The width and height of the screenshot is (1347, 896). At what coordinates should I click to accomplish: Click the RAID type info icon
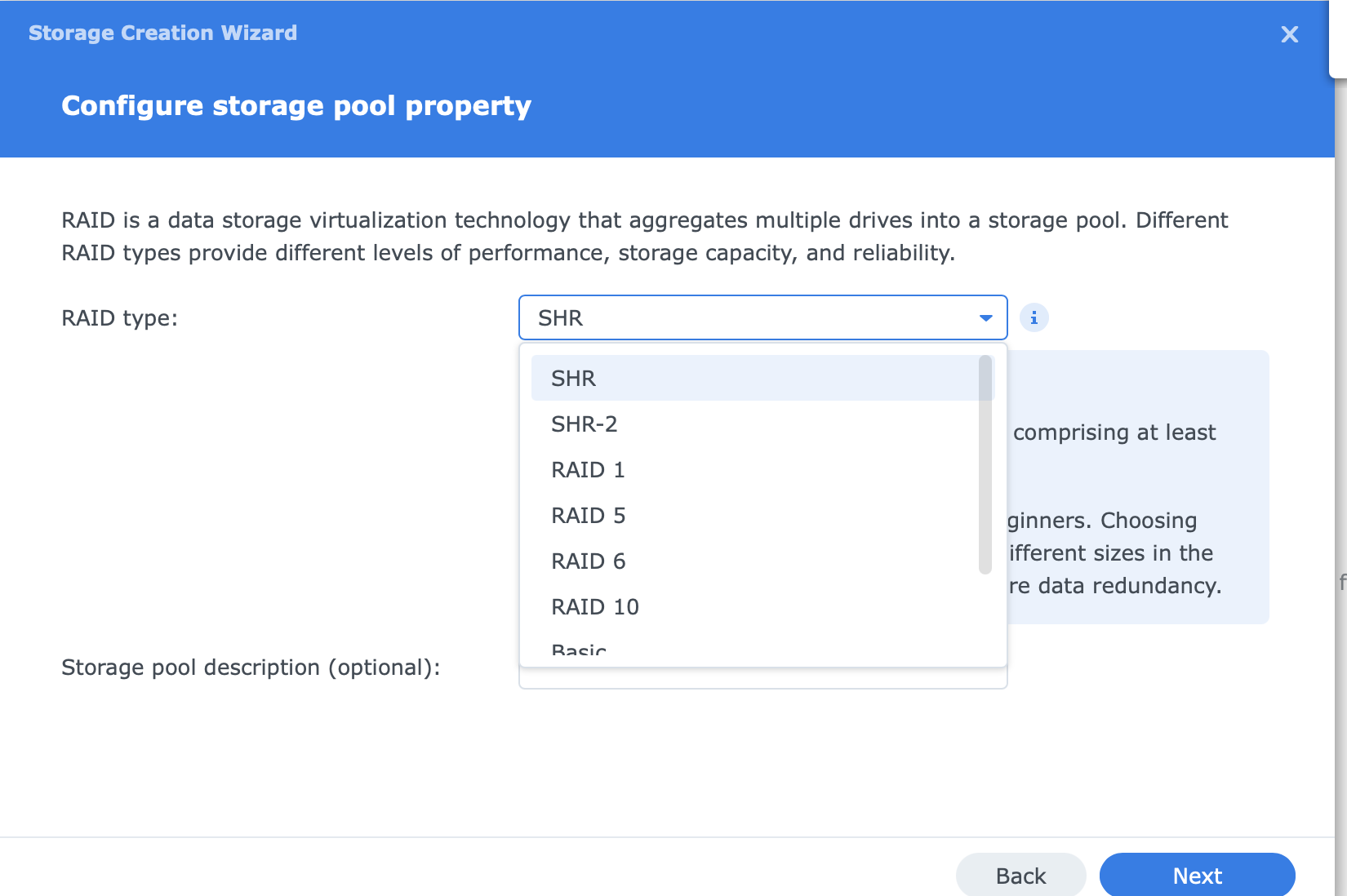pos(1034,317)
